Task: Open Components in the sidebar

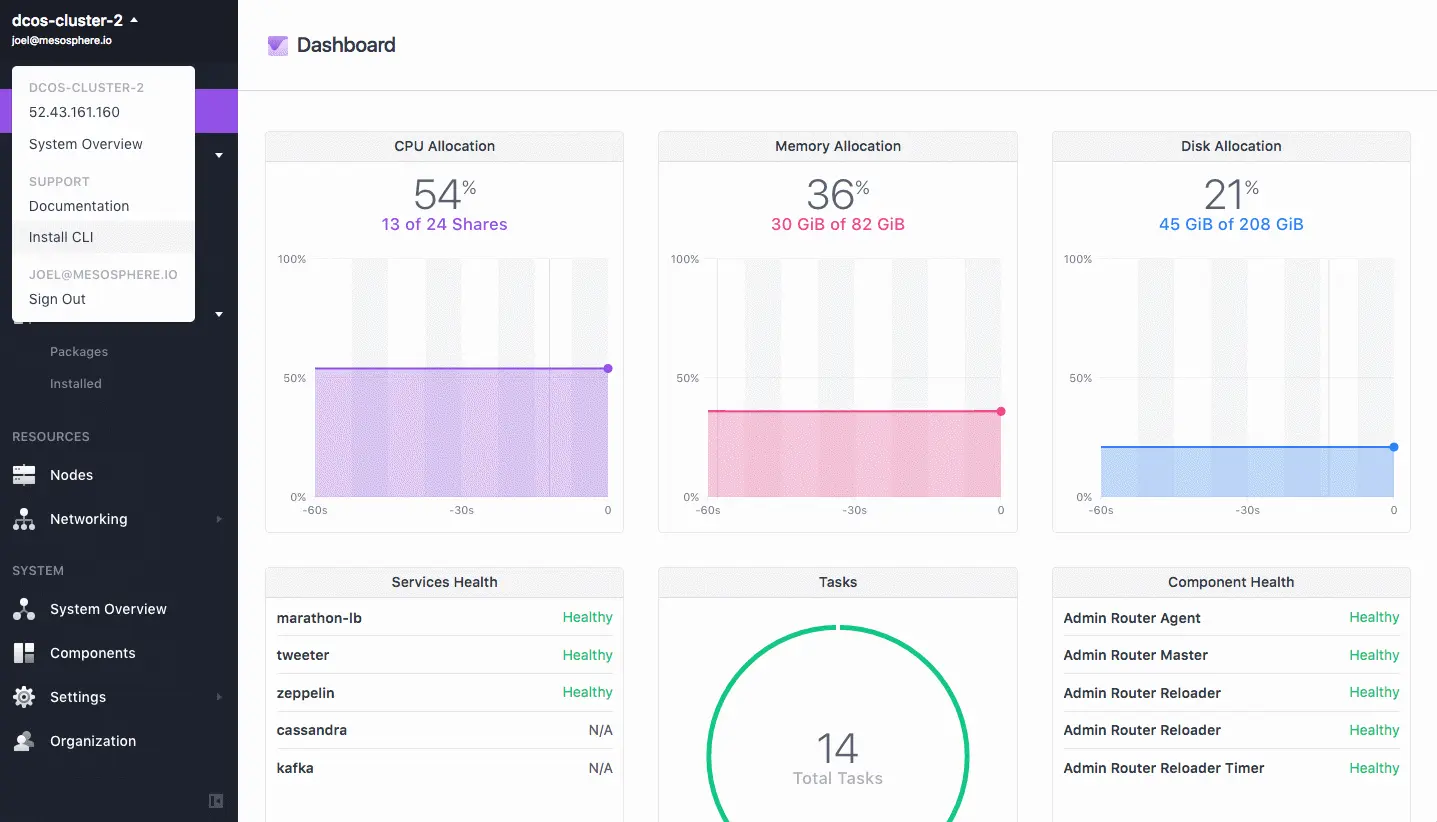Action: pos(92,653)
